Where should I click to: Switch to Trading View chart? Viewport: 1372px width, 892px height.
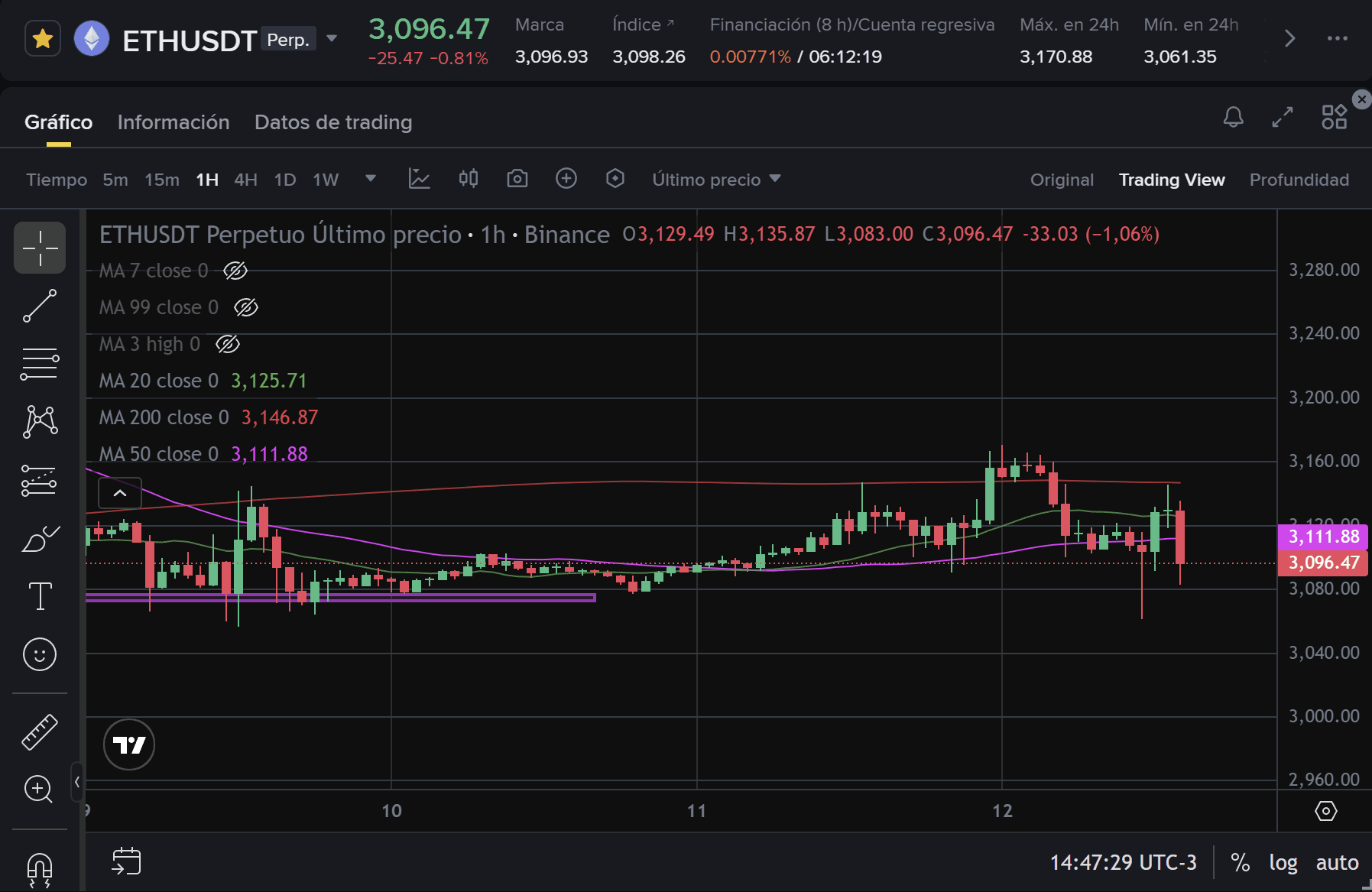click(1172, 180)
